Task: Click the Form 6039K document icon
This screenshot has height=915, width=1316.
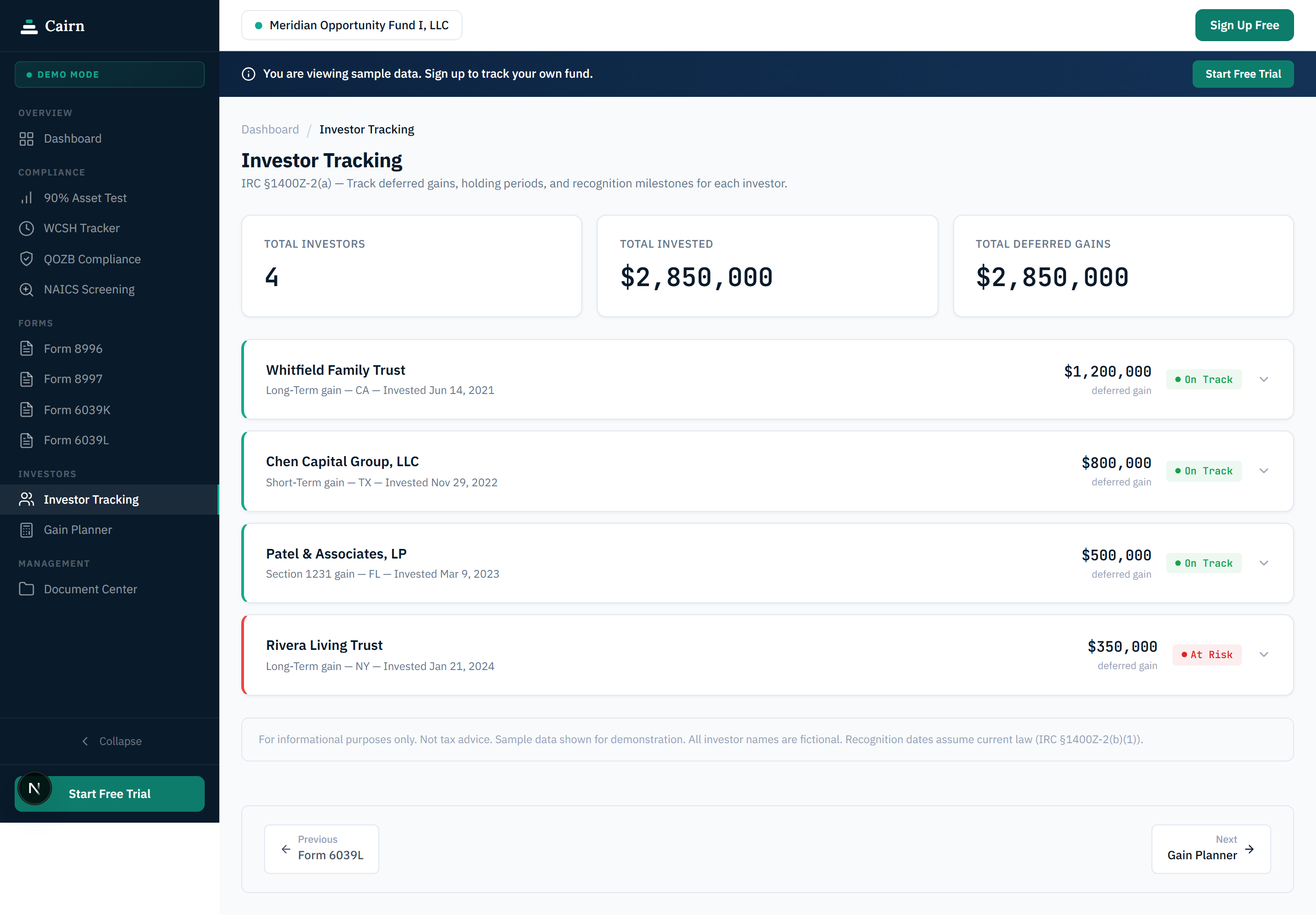Action: [27, 410]
